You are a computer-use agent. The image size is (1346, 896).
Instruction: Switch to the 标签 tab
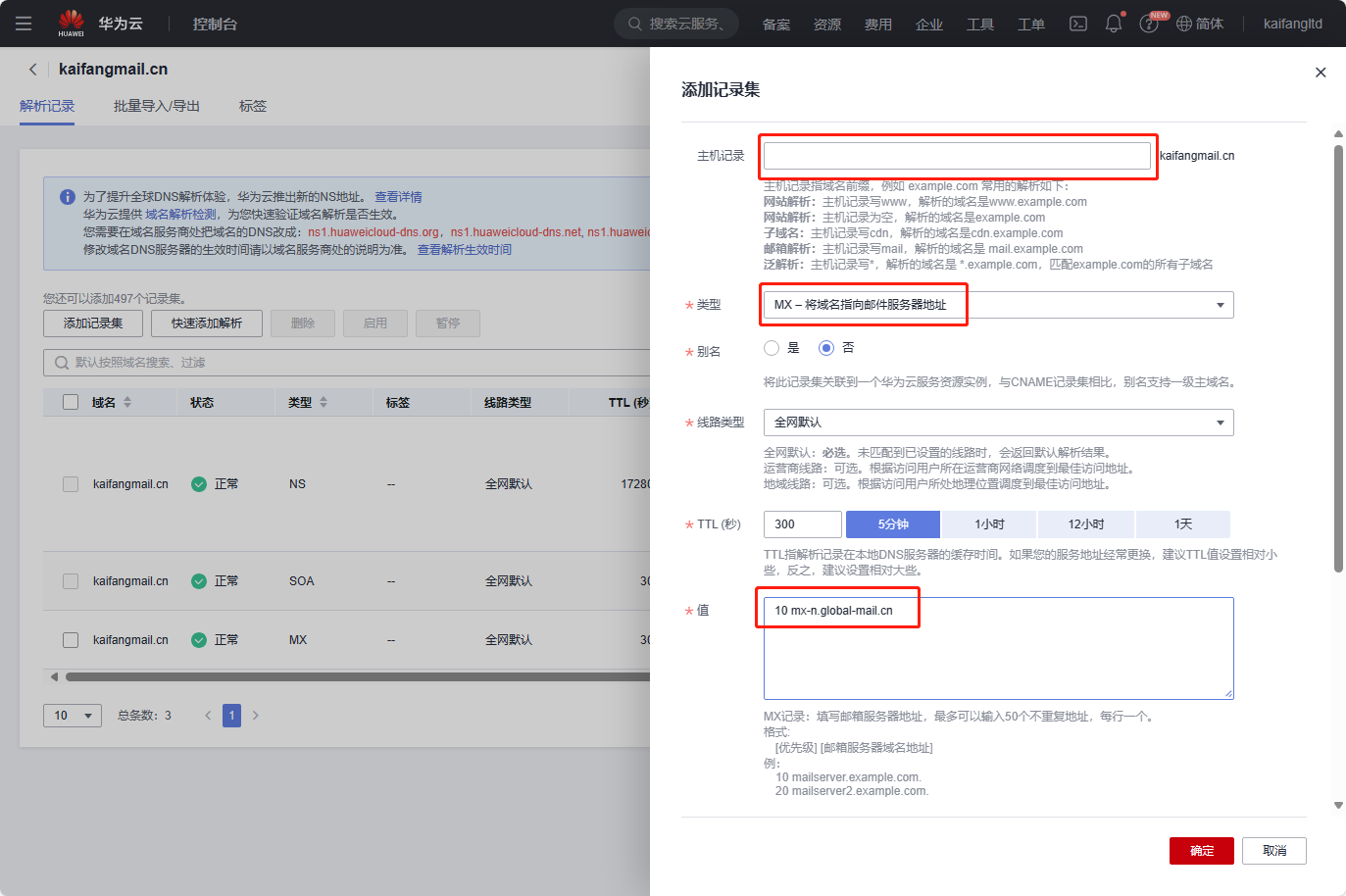tap(253, 106)
